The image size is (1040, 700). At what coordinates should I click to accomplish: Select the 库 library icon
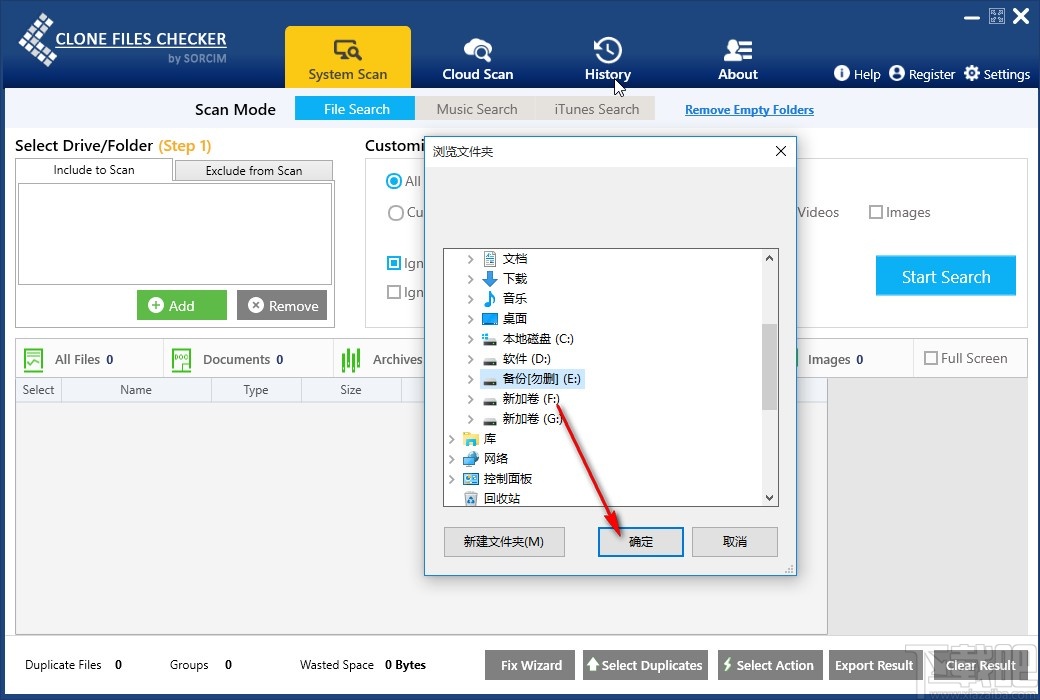471,439
